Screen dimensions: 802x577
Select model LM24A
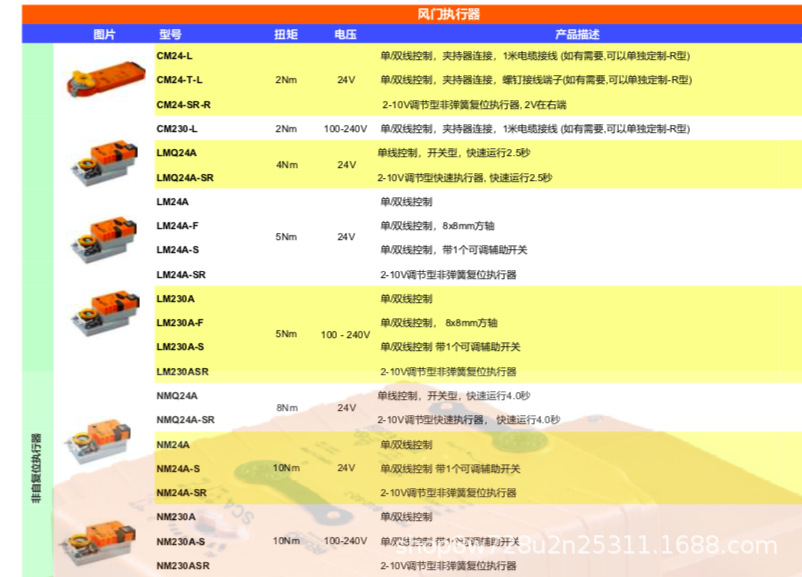(172, 202)
